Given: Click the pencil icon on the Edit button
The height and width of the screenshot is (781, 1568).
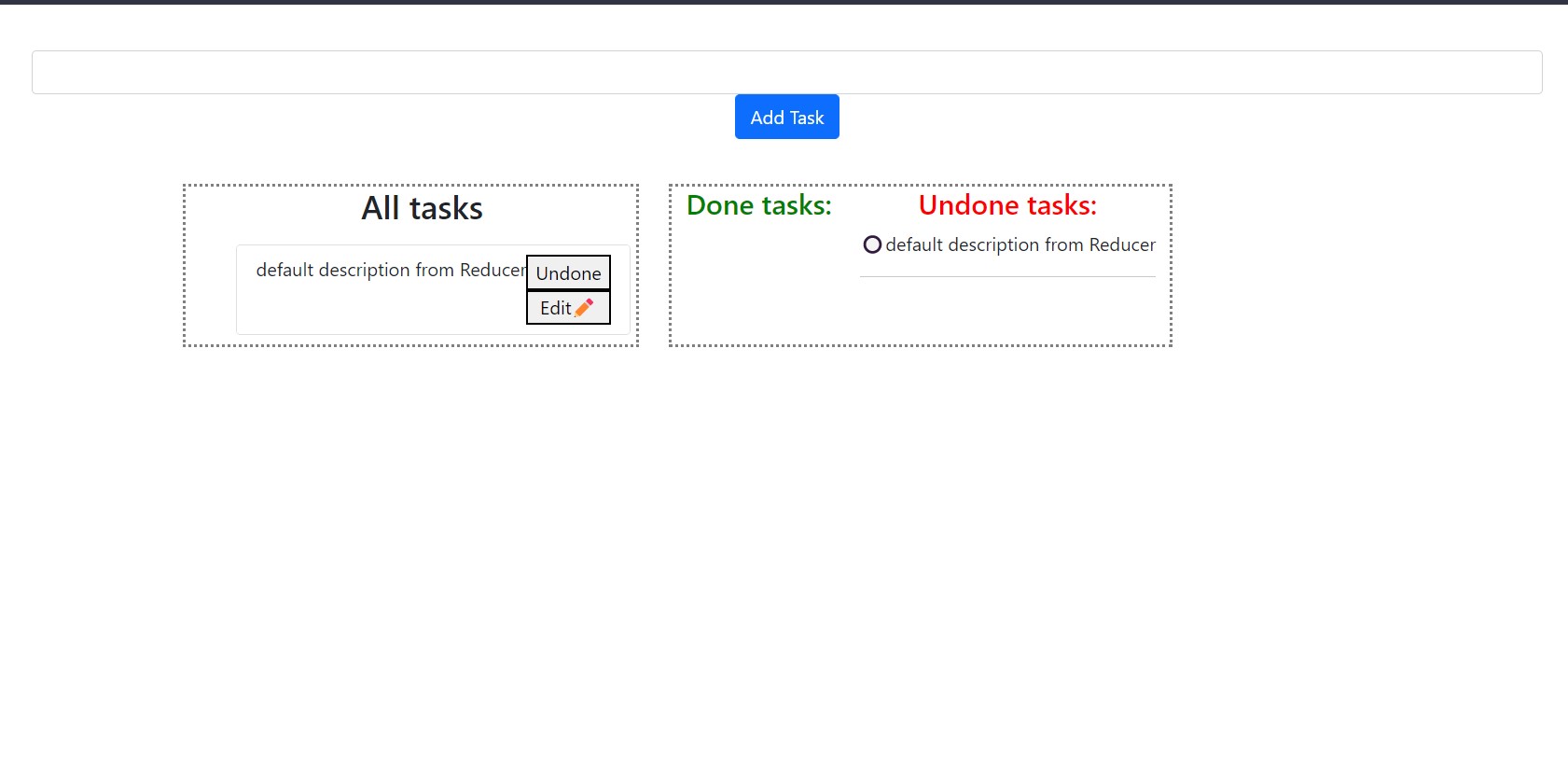Looking at the screenshot, I should (x=585, y=307).
